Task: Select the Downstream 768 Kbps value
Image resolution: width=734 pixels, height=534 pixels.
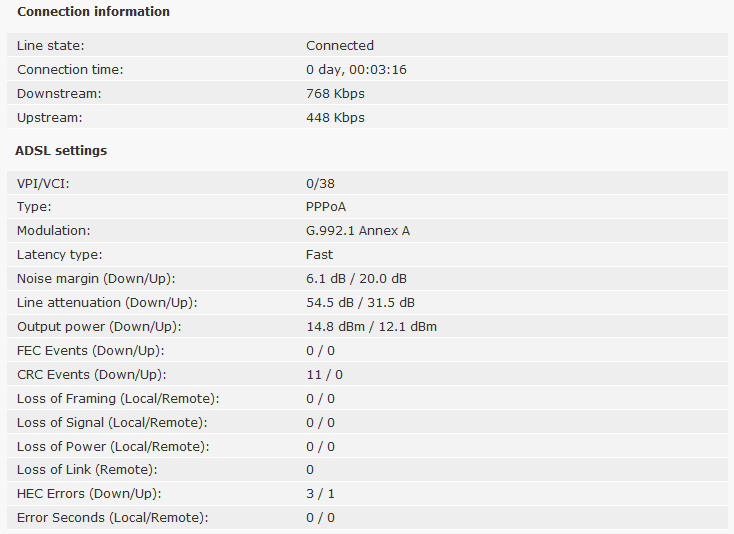Action: 335,94
